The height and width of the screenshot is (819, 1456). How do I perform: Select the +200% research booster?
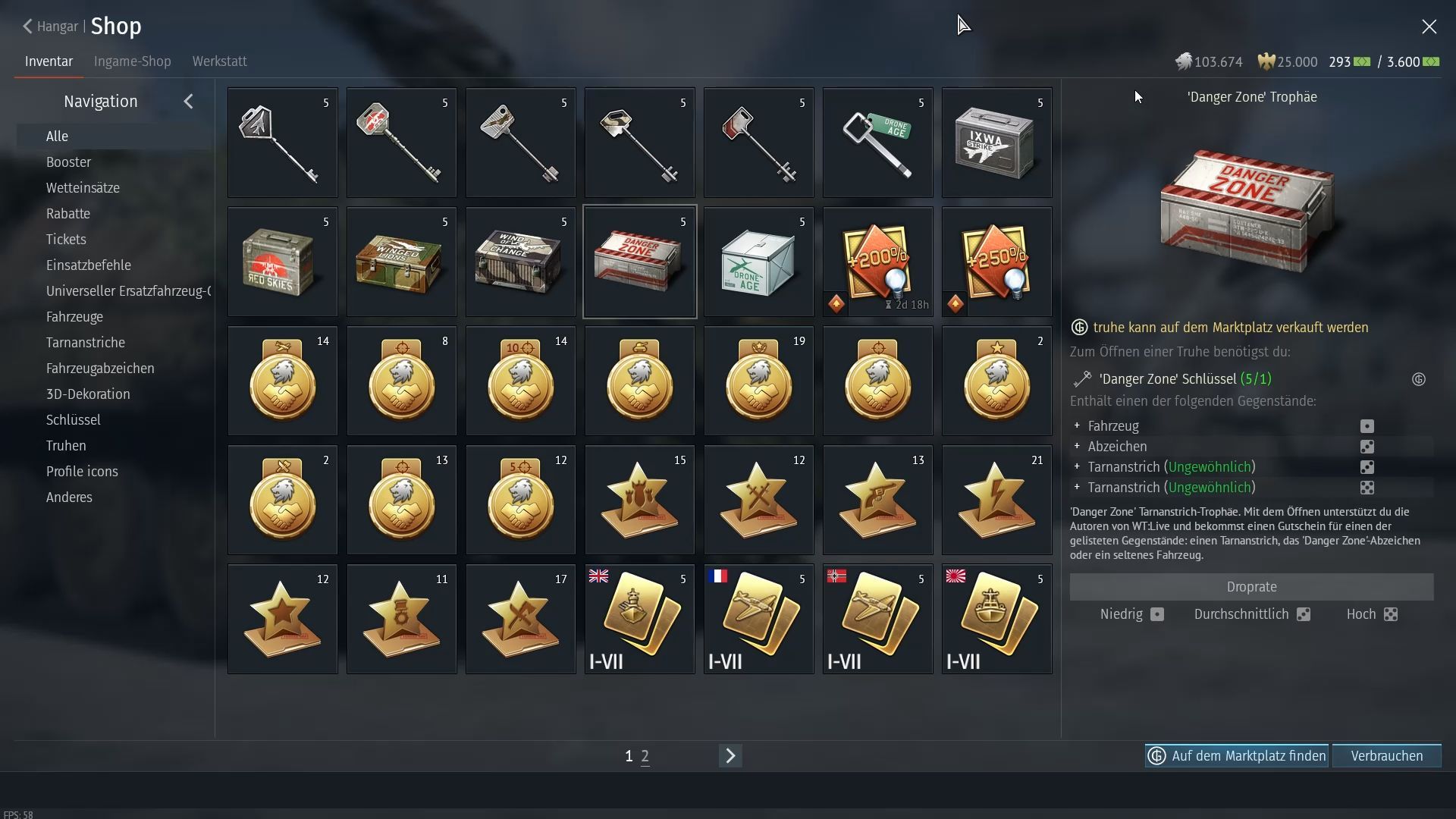pos(877,262)
